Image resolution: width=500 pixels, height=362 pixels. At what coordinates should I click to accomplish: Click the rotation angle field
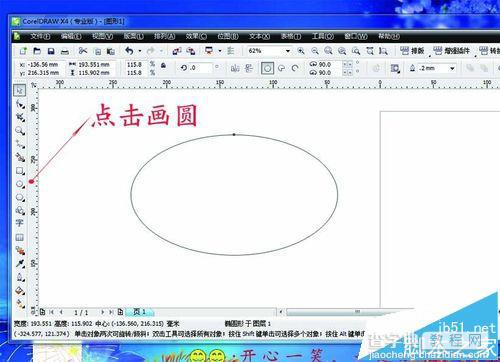[201, 68]
